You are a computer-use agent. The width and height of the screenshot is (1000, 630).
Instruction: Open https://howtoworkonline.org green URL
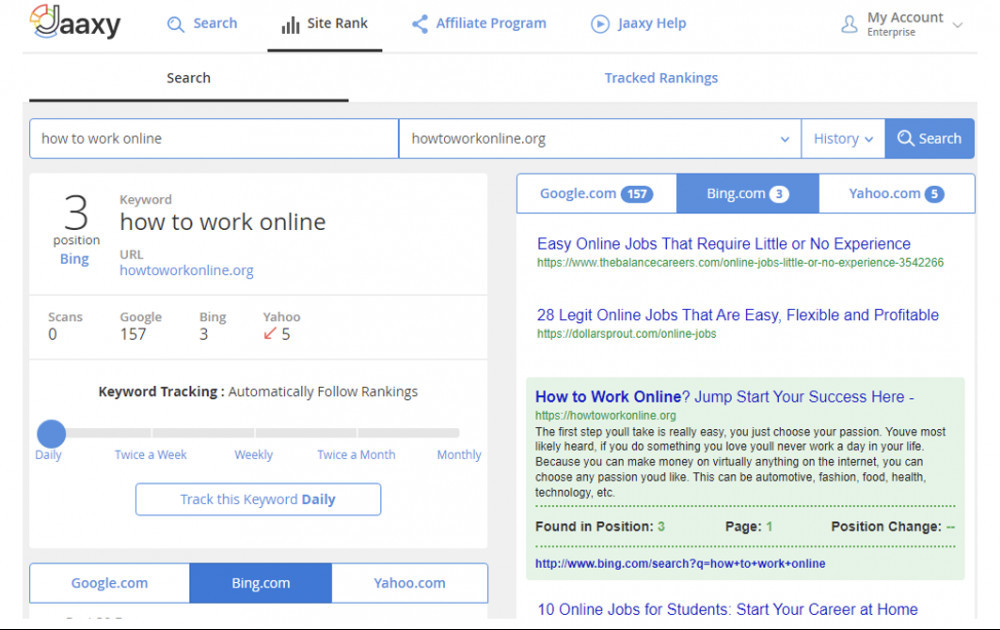(x=605, y=415)
